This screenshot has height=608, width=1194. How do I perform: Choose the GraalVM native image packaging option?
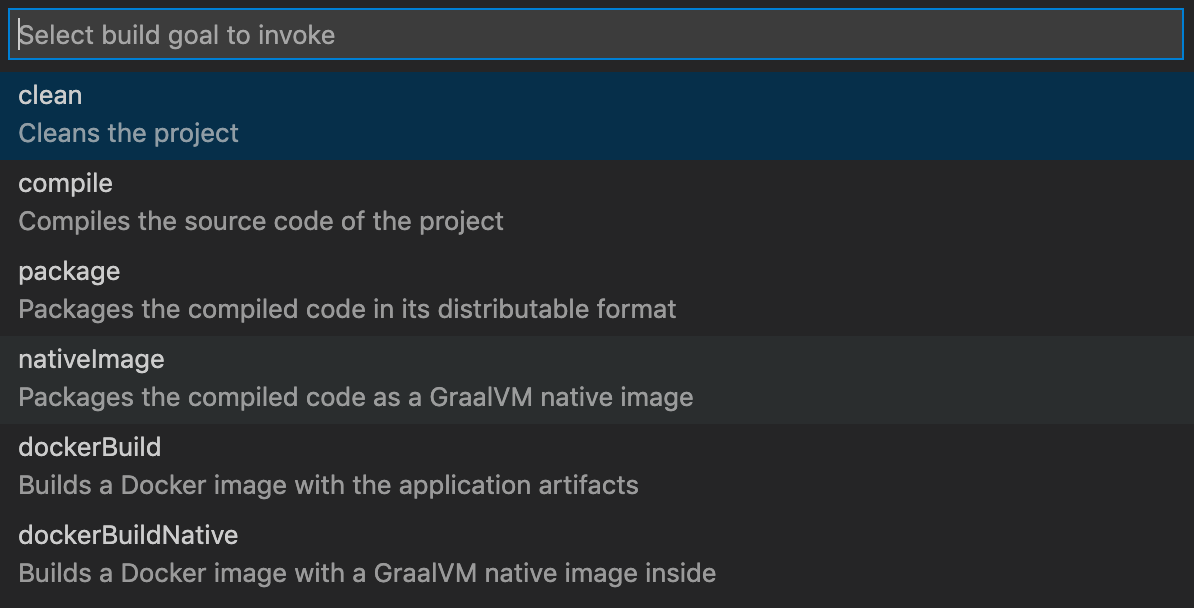point(597,380)
